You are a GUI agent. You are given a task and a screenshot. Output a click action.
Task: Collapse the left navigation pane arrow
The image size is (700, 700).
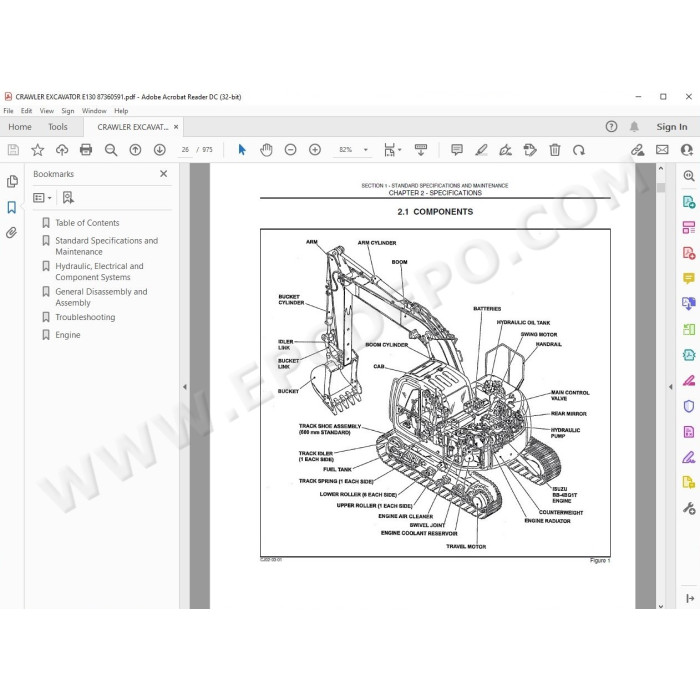coord(185,387)
